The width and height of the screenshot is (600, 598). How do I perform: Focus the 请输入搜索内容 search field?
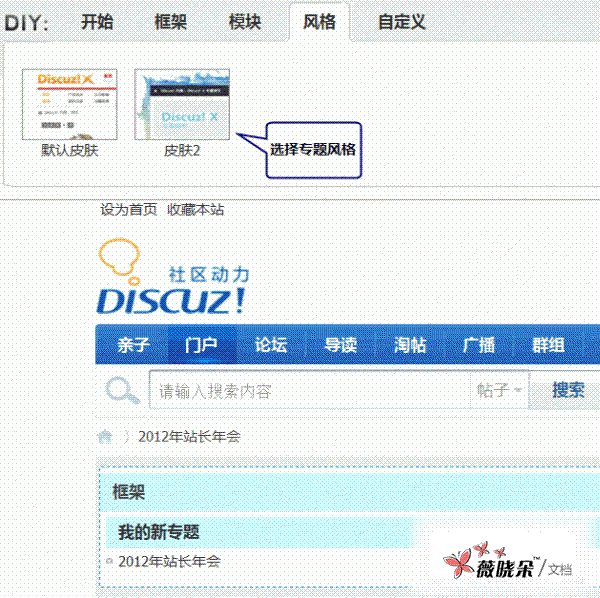pyautogui.click(x=308, y=391)
